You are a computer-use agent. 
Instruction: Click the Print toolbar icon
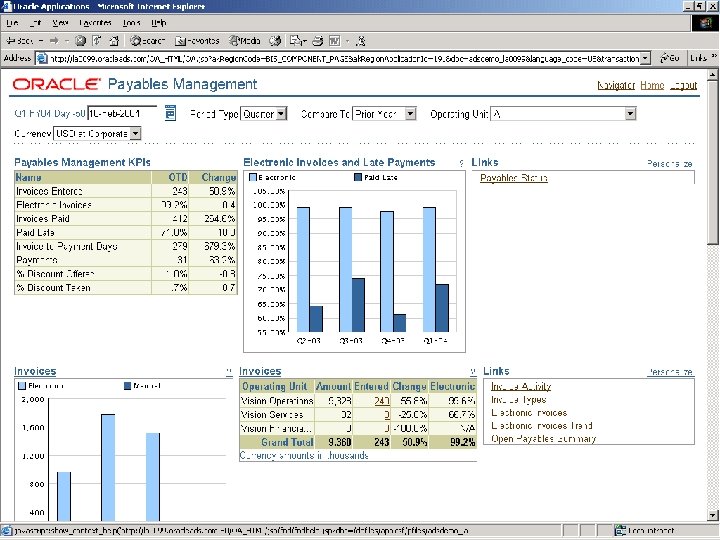318,41
